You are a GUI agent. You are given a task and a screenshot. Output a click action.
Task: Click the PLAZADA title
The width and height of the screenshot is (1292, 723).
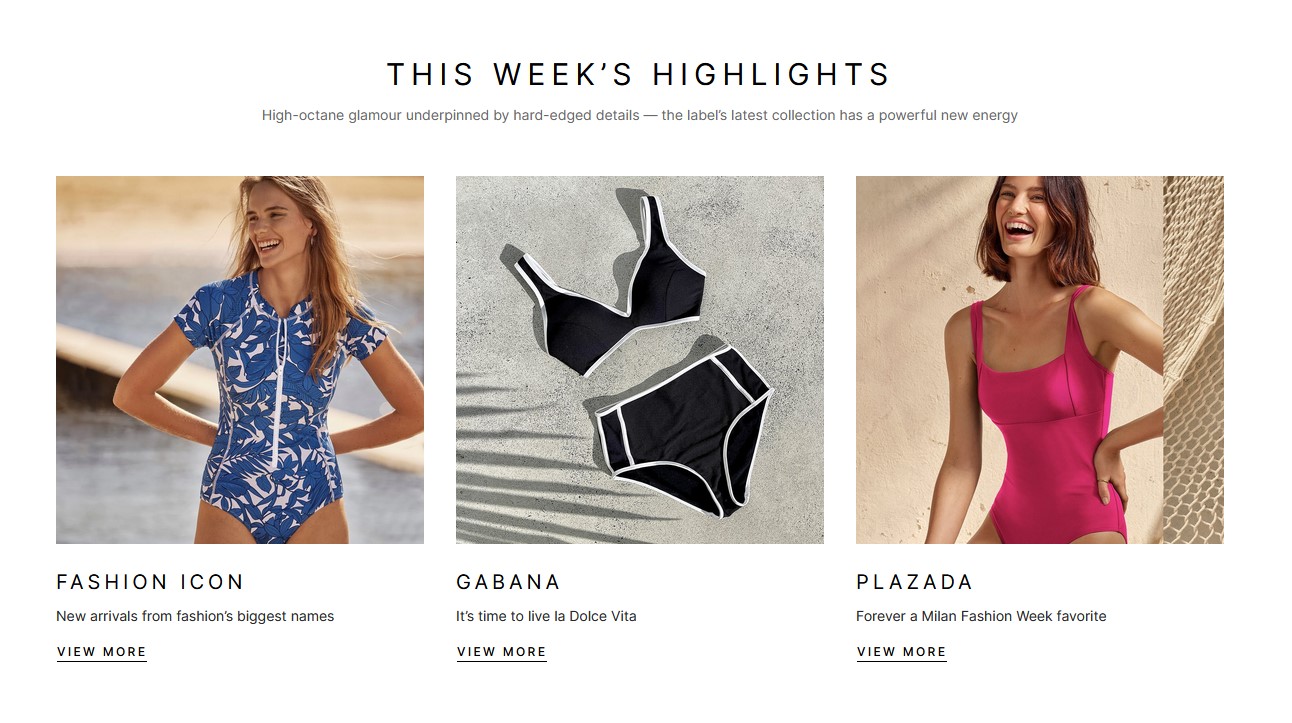914,582
